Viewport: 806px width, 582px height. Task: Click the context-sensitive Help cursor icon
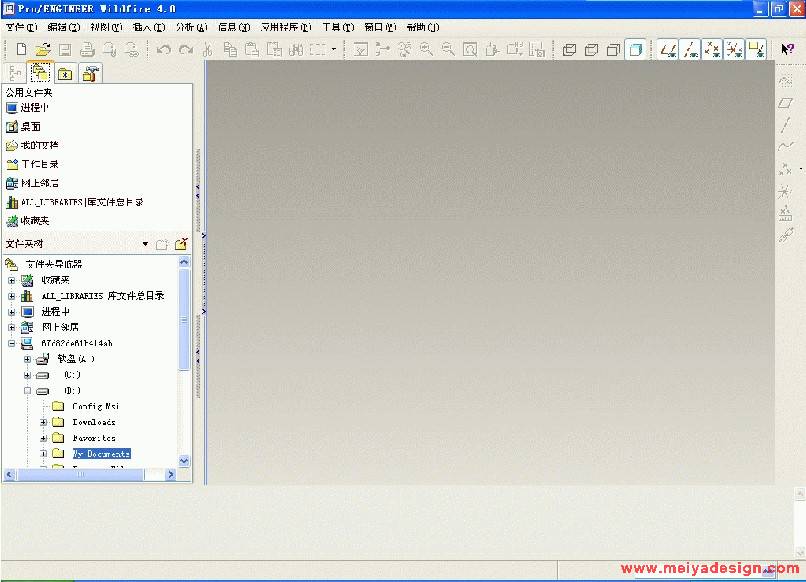click(x=787, y=49)
